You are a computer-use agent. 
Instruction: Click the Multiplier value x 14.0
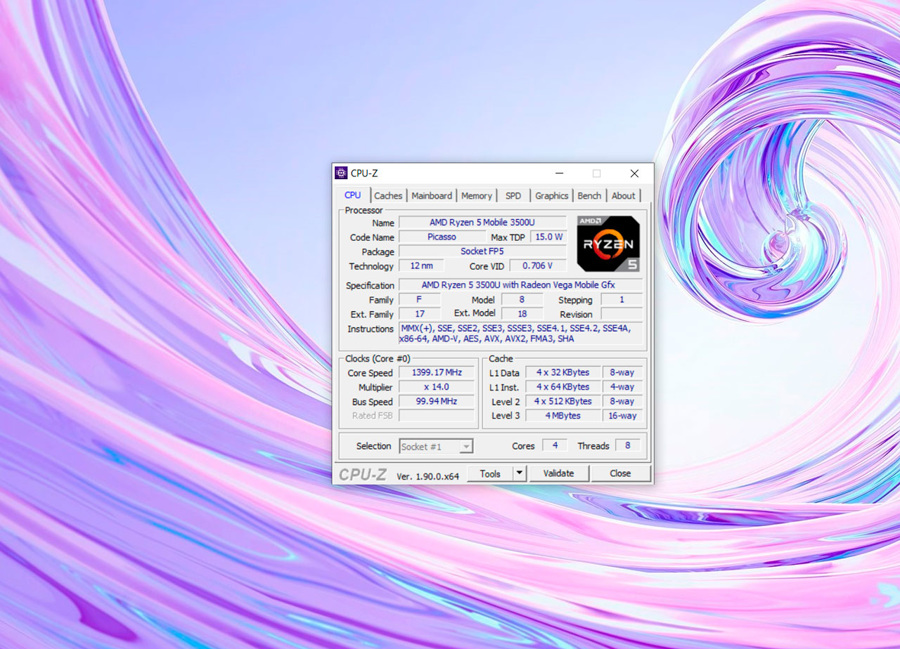(437, 387)
